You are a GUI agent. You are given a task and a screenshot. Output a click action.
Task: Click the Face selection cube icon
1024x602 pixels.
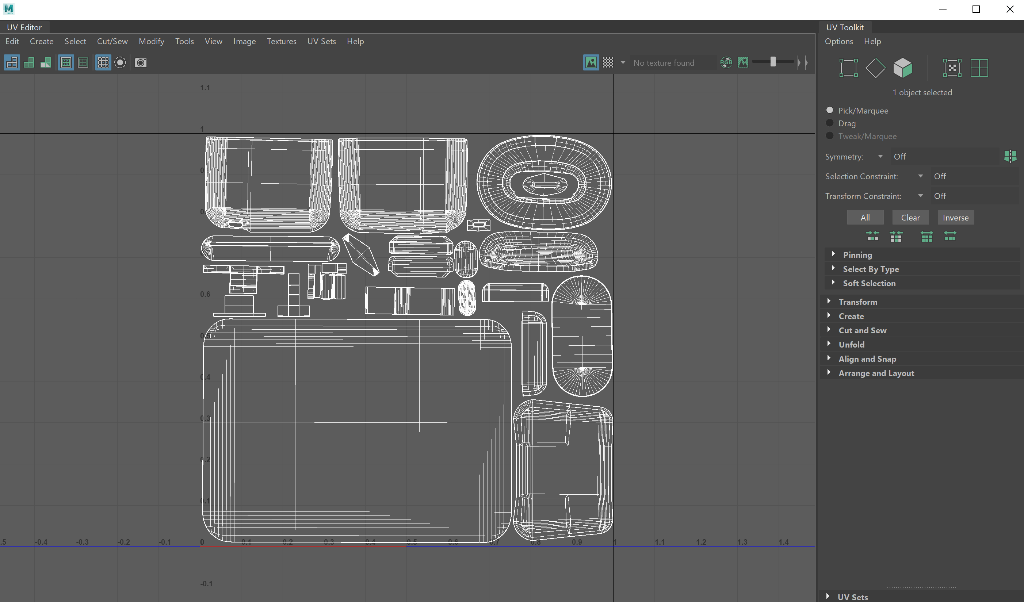pyautogui.click(x=903, y=68)
